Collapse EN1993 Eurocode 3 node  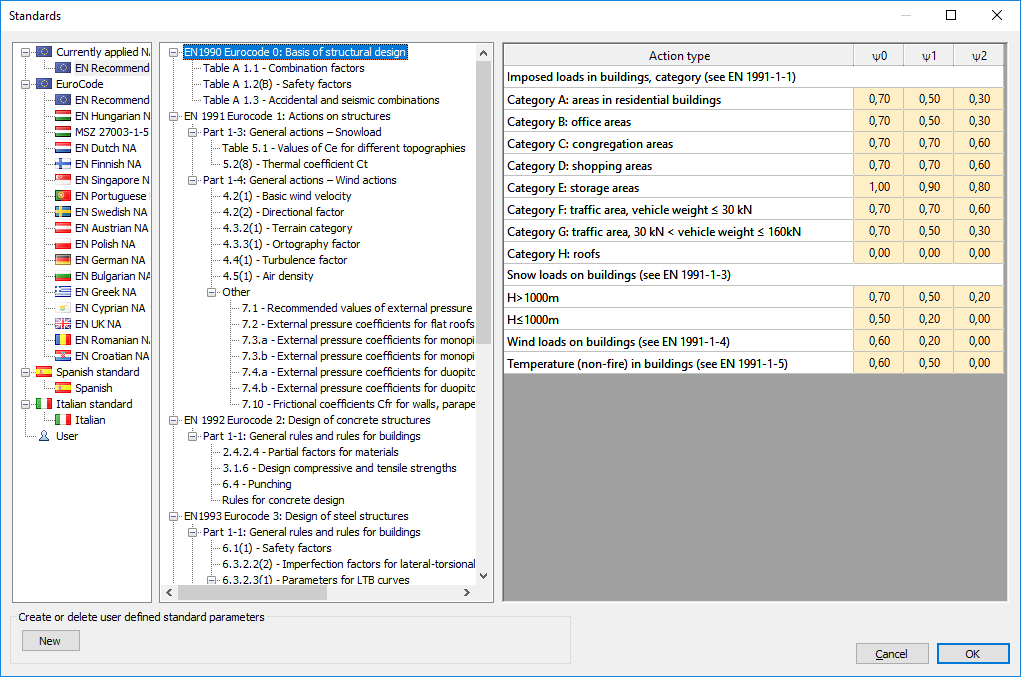(173, 516)
